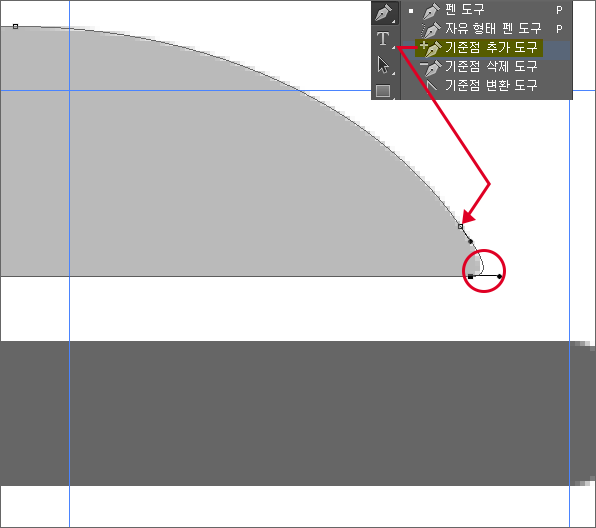Select the Pen tool in the toolbar
This screenshot has width=596, height=528.
click(x=384, y=13)
